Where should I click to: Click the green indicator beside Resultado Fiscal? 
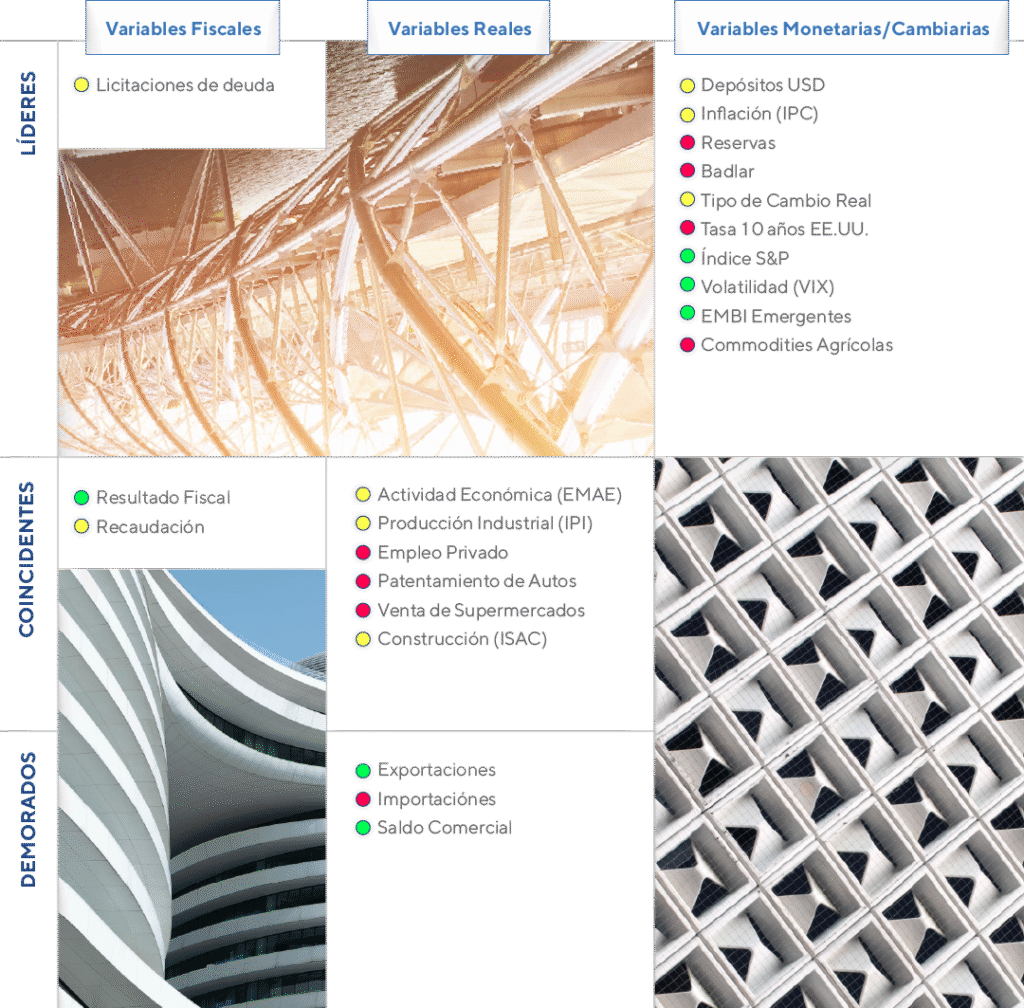(82, 497)
